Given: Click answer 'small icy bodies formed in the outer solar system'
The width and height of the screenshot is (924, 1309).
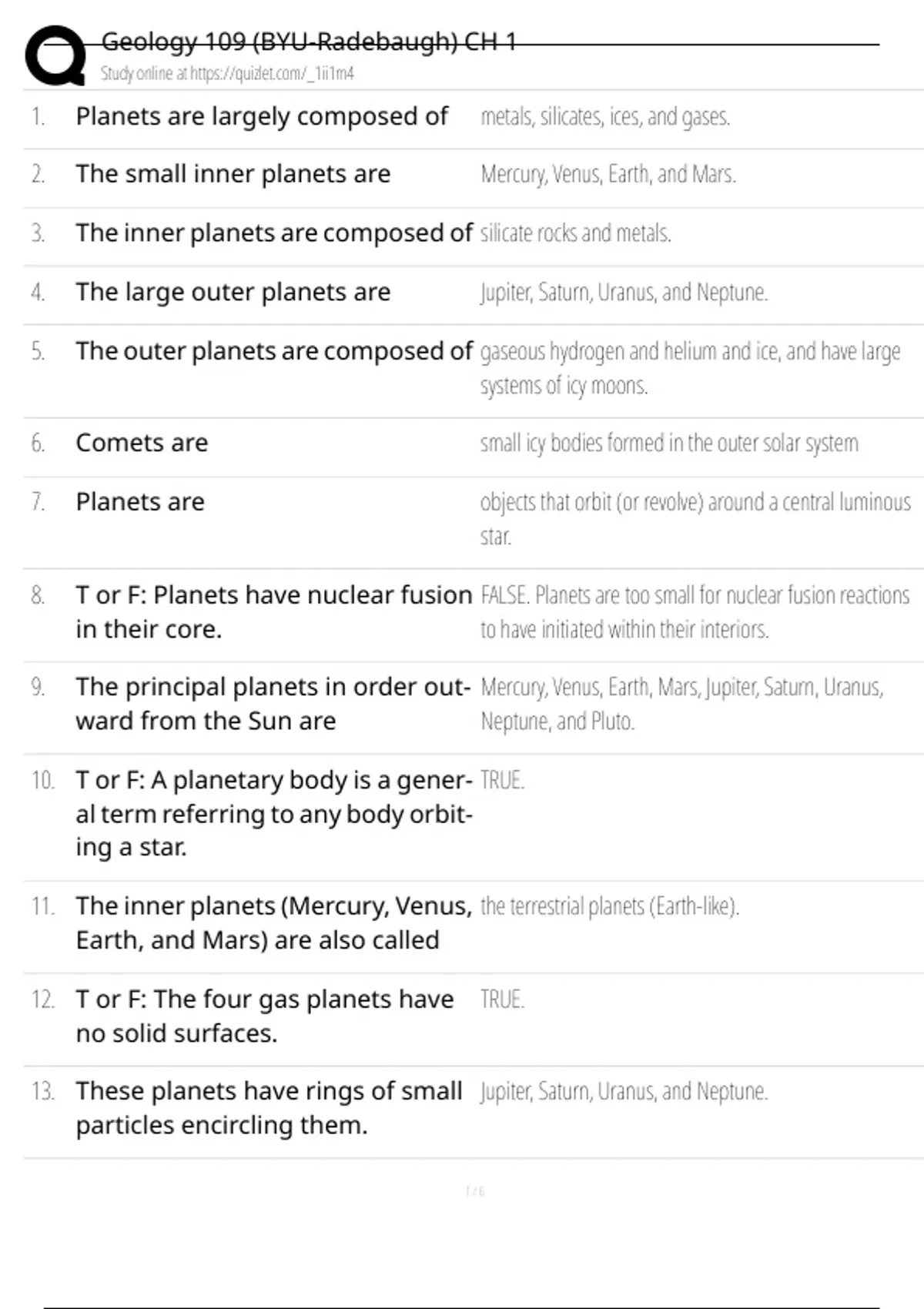Looking at the screenshot, I should point(668,444).
